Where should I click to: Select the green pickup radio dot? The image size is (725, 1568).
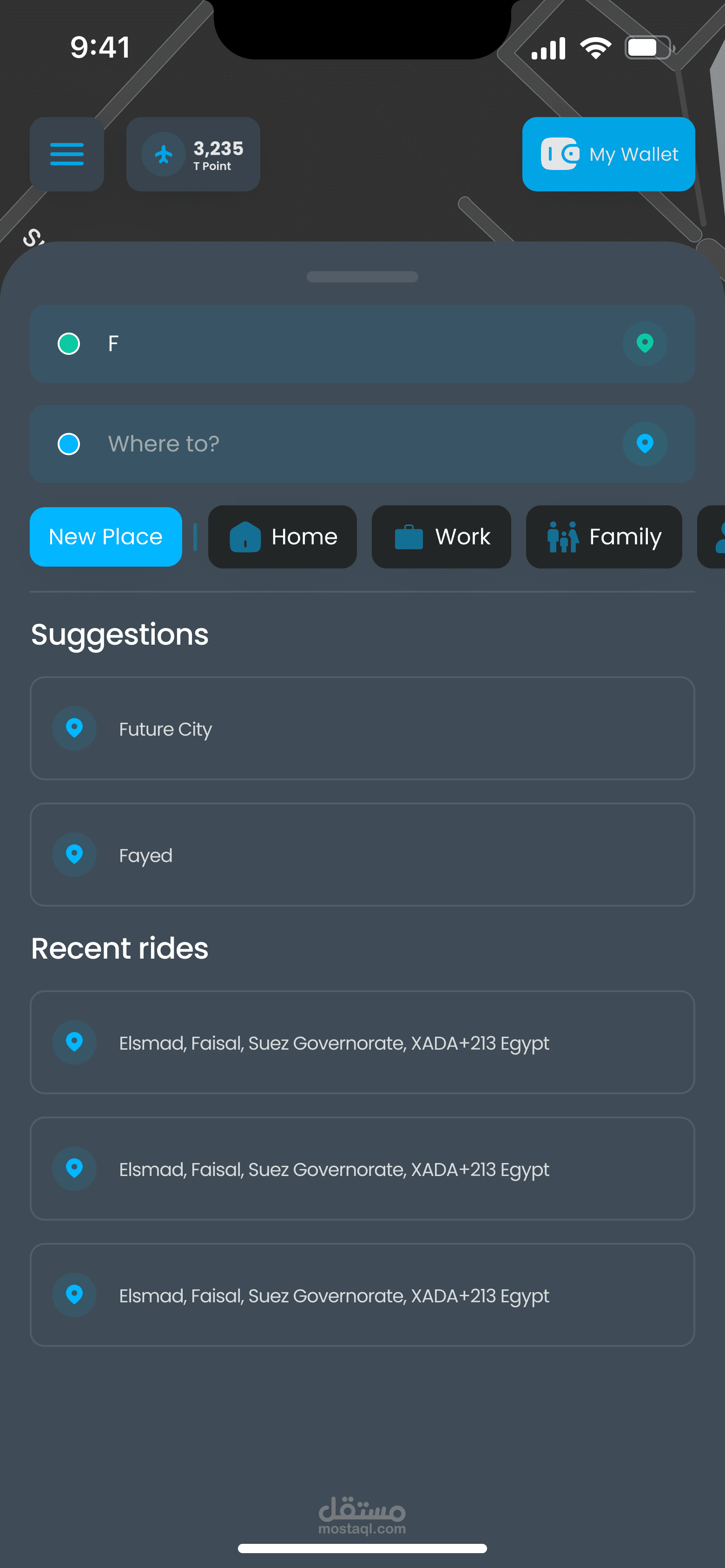click(x=69, y=343)
